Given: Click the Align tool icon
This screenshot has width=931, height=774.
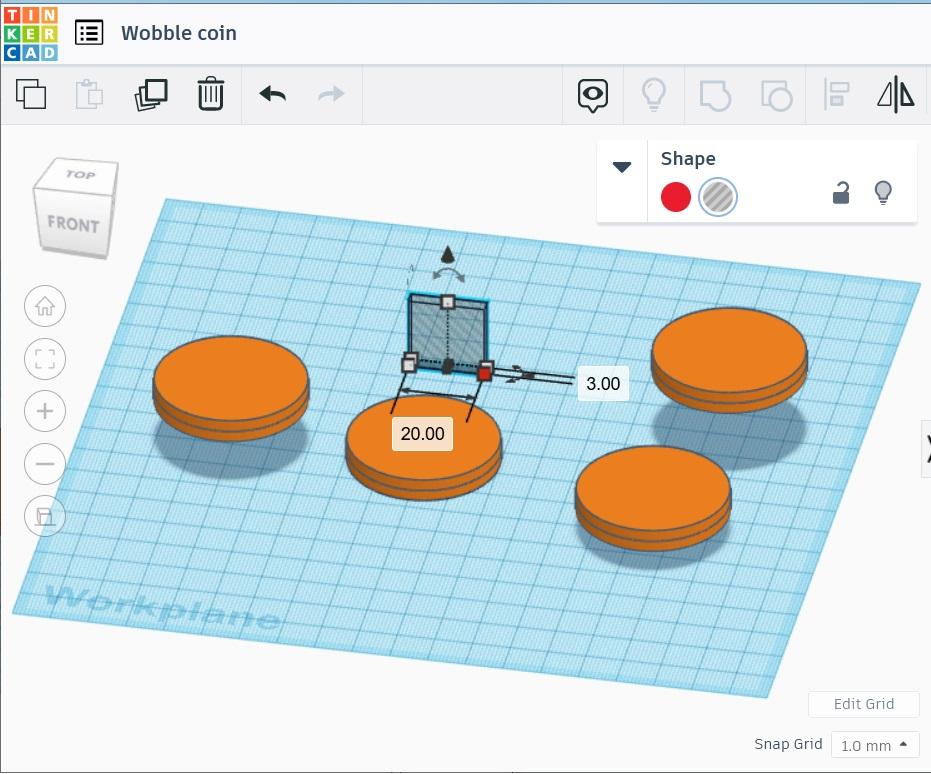Looking at the screenshot, I should pyautogui.click(x=836, y=94).
